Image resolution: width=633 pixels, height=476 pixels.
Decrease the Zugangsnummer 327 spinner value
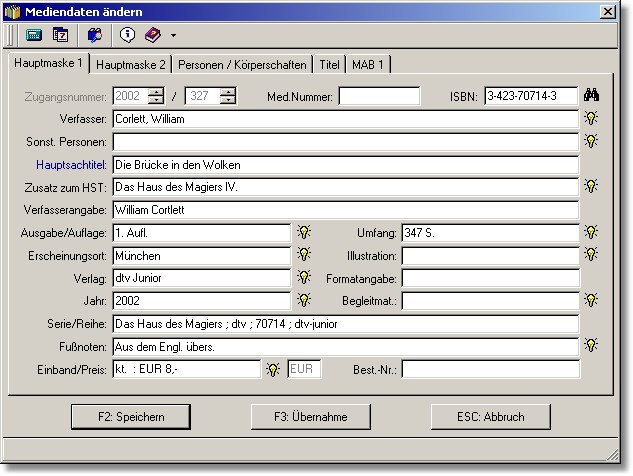pyautogui.click(x=228, y=101)
